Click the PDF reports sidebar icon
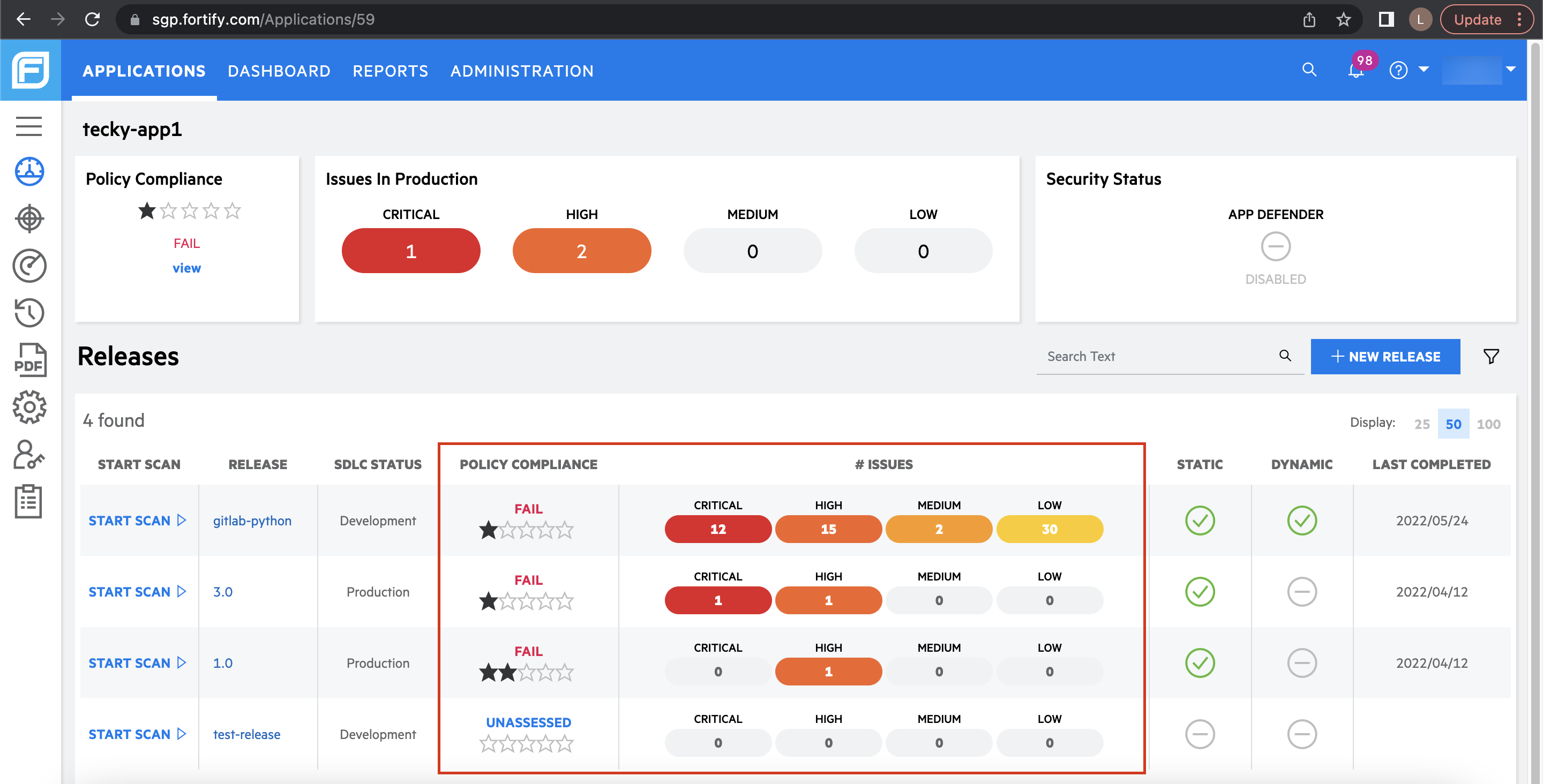 click(x=29, y=360)
